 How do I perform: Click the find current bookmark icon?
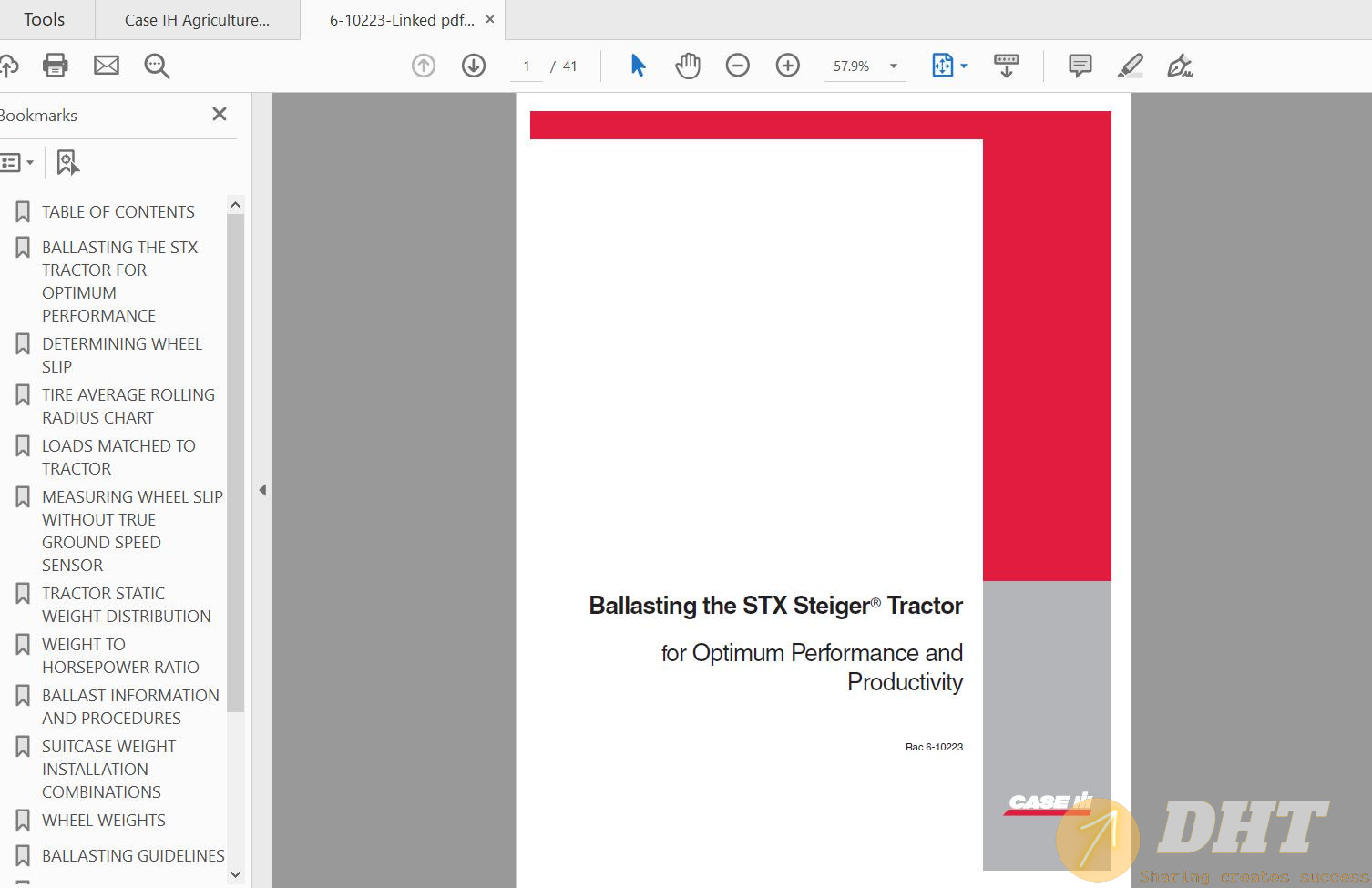point(68,163)
